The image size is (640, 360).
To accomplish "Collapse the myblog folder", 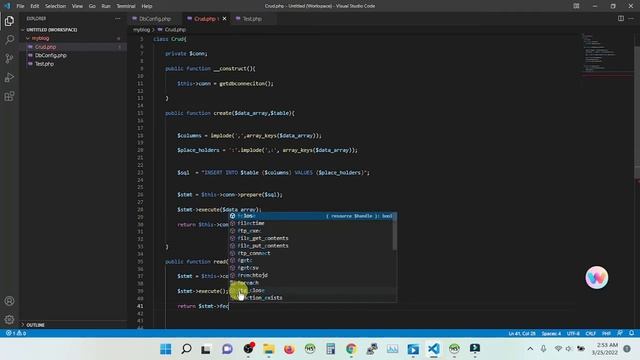I will [x=40, y=38].
